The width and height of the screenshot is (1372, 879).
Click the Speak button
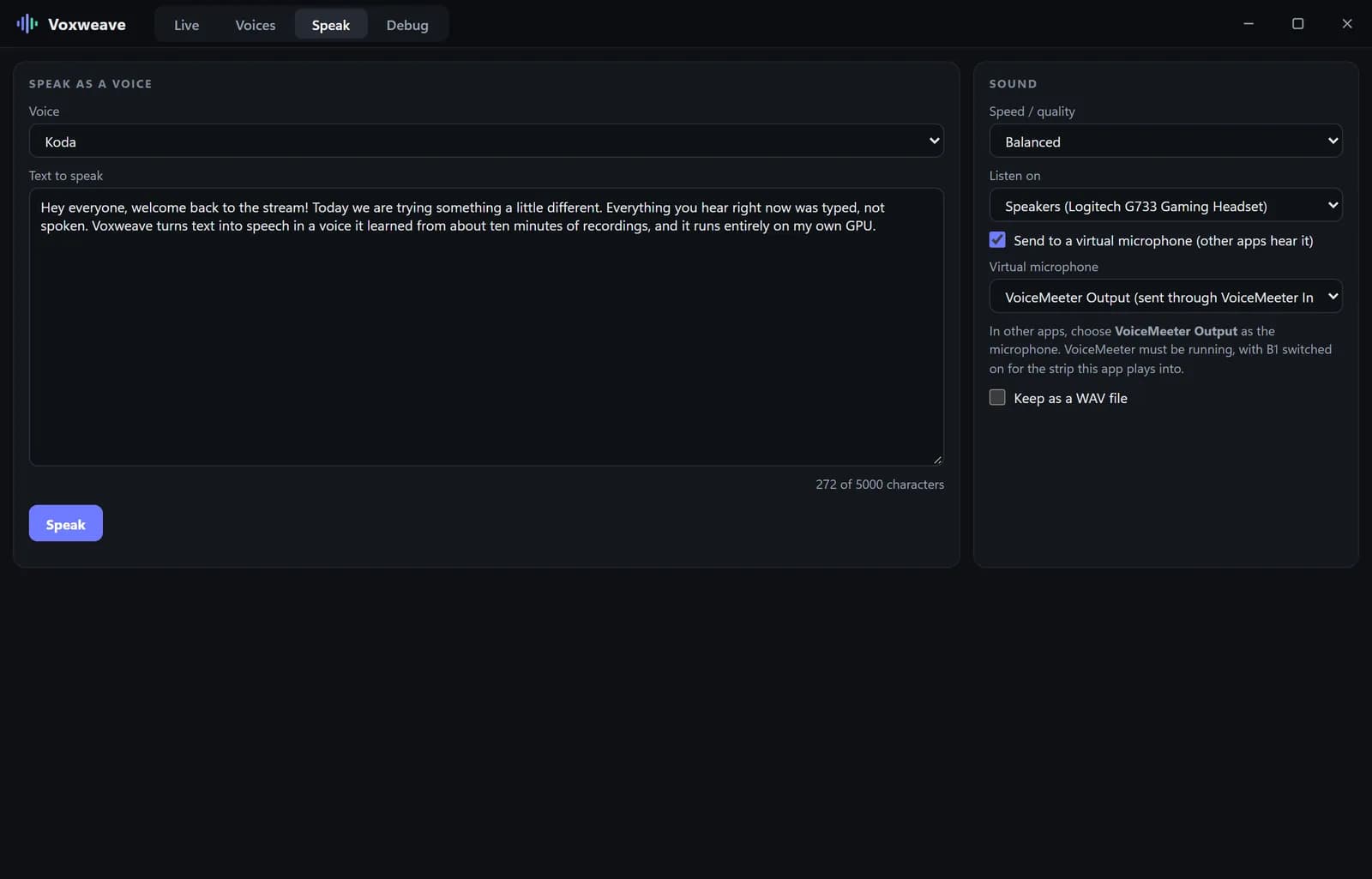click(x=66, y=523)
